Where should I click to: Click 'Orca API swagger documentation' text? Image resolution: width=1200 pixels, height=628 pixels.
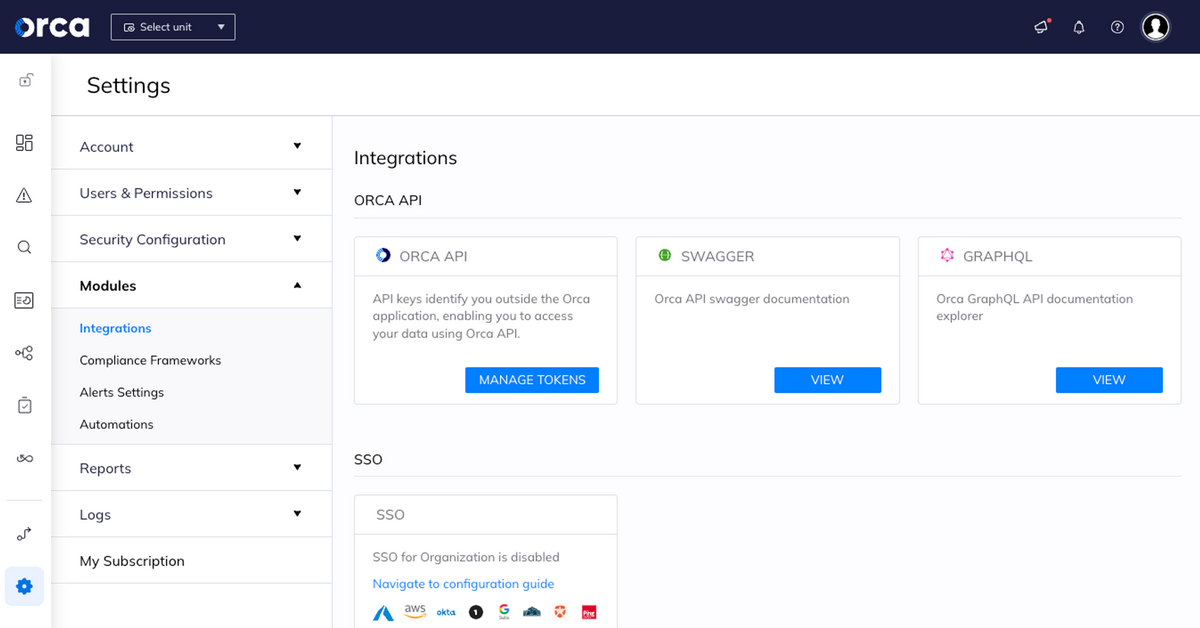click(x=752, y=299)
